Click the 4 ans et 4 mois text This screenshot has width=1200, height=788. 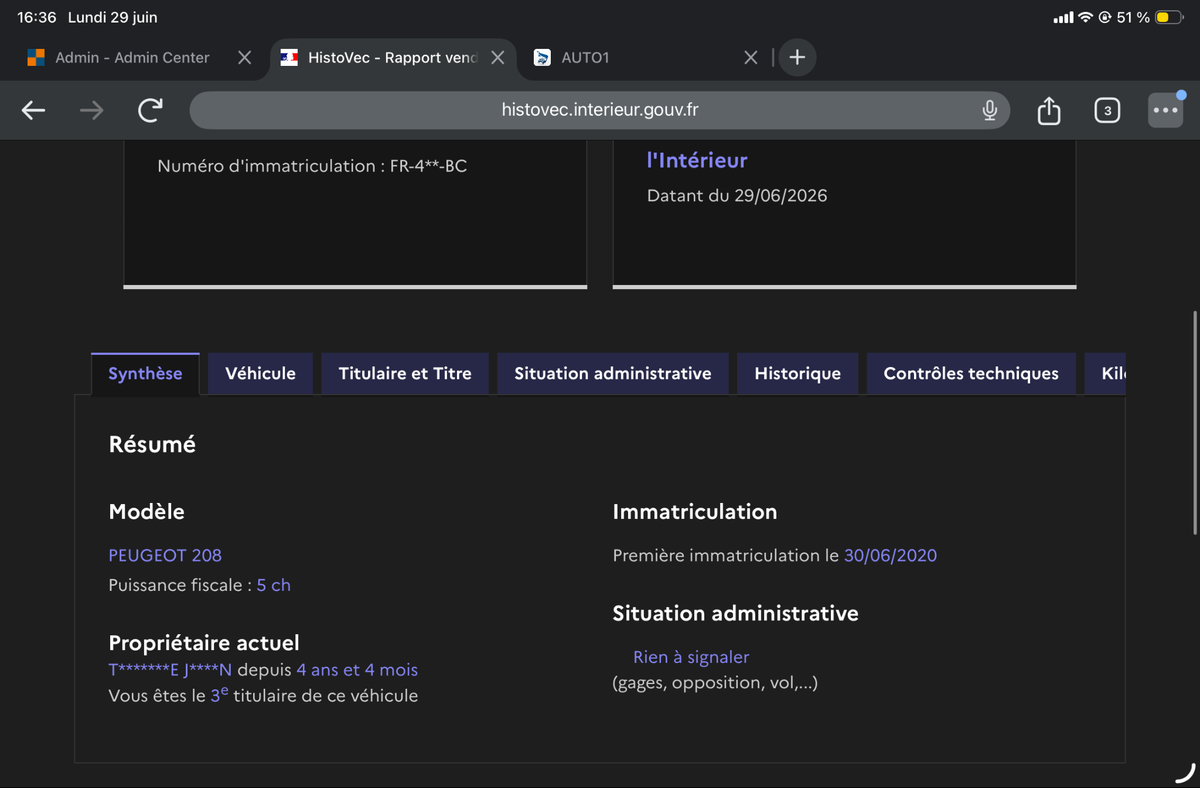pyautogui.click(x=357, y=670)
